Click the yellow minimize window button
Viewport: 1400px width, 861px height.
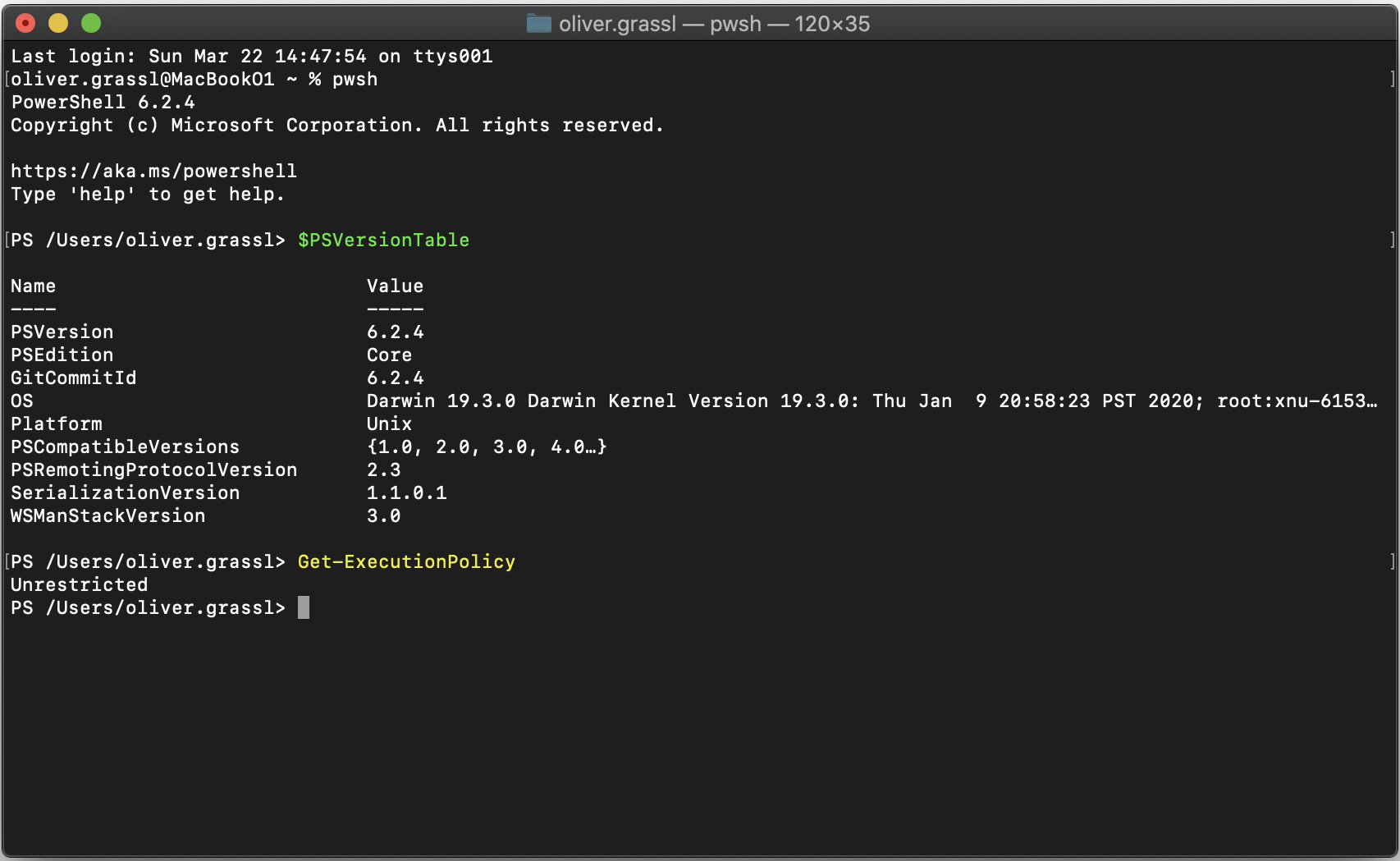point(58,23)
